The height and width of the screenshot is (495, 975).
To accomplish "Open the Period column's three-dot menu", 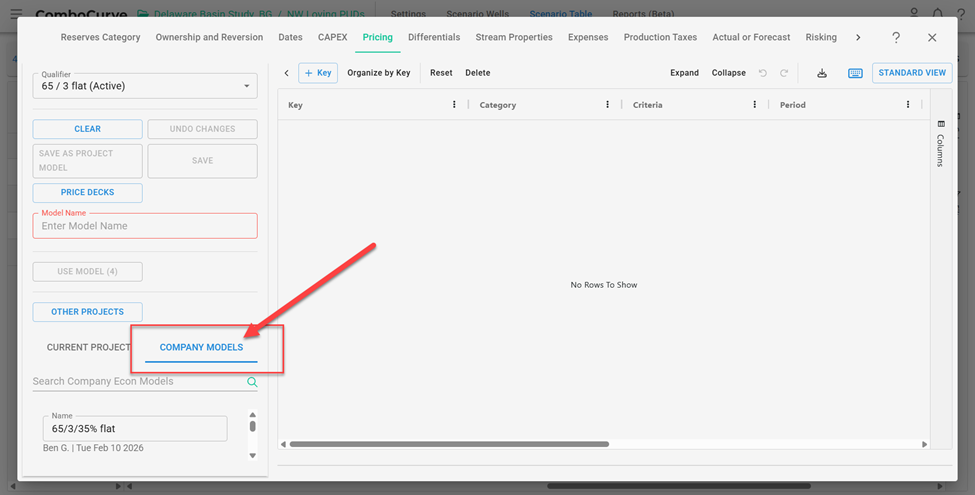I will click(908, 105).
